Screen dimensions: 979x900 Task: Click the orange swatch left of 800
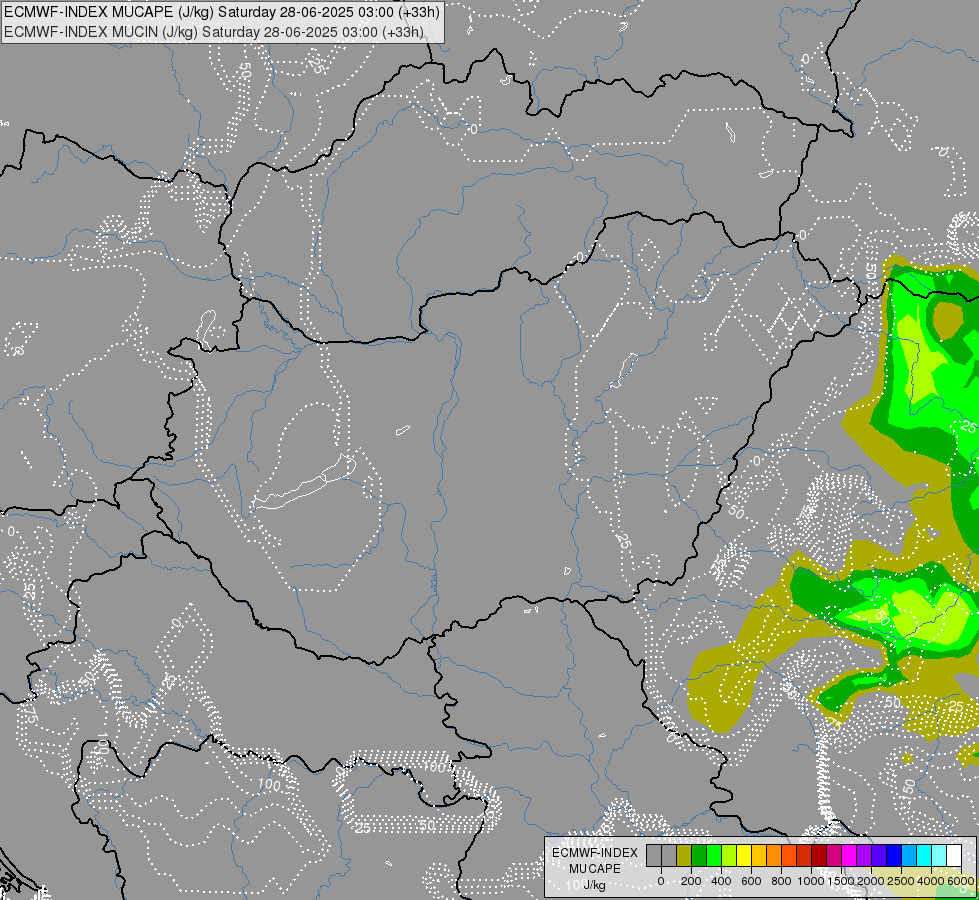(774, 856)
